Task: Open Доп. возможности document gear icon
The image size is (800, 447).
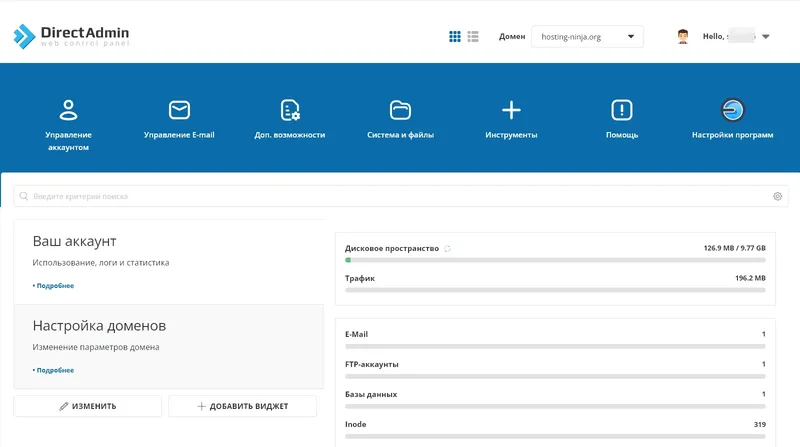Action: [x=290, y=110]
